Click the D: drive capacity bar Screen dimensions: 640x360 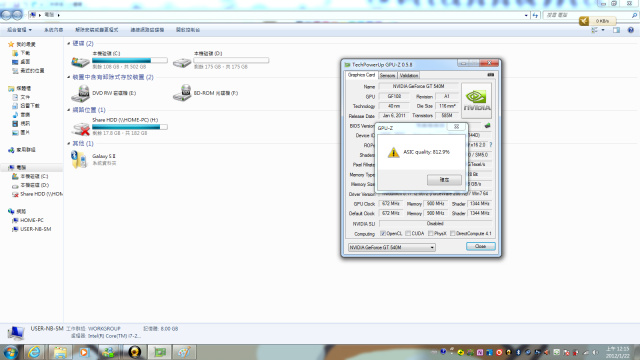[231, 60]
